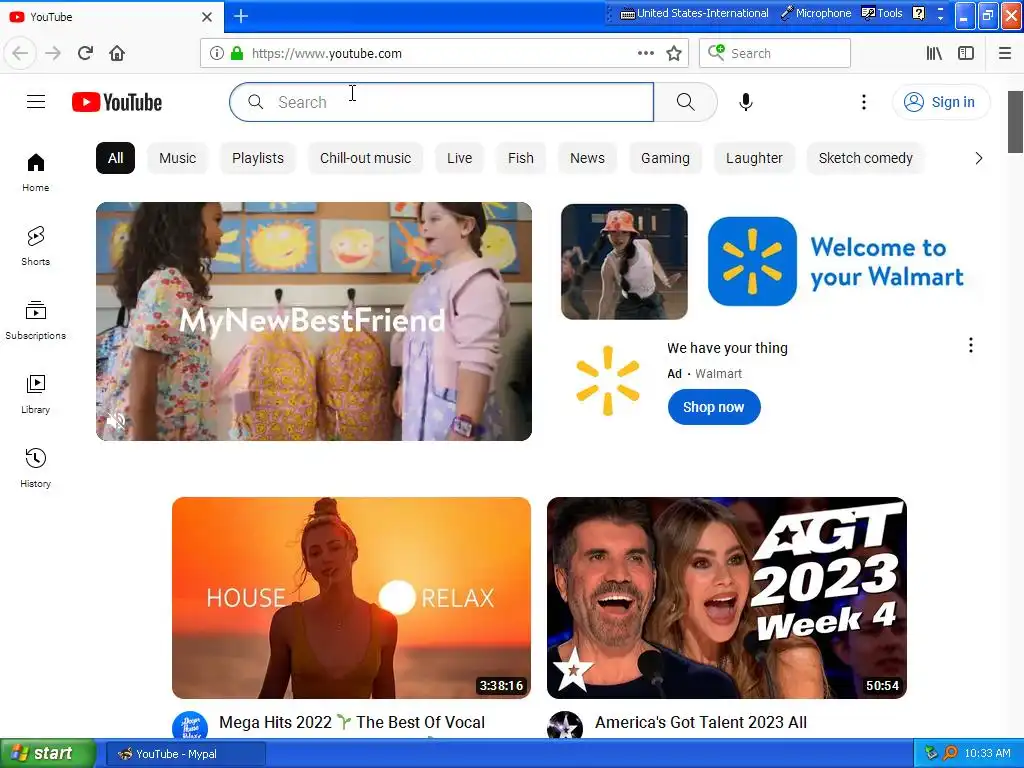Select the Laughter category chip
The height and width of the screenshot is (768, 1024).
coord(754,158)
